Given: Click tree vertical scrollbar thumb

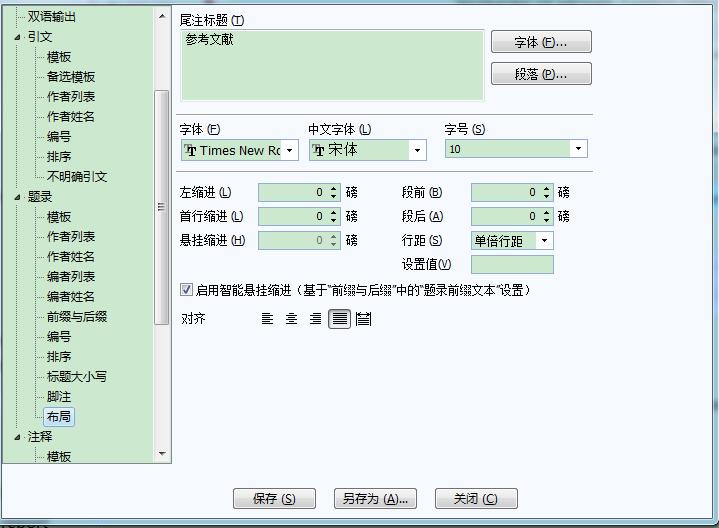Looking at the screenshot, I should 162,207.
